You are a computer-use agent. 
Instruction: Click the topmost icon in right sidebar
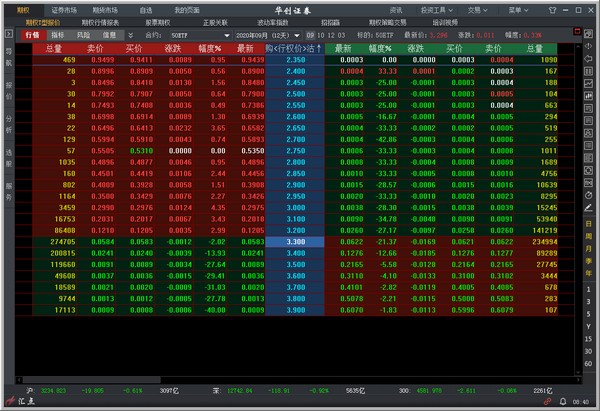pos(590,33)
